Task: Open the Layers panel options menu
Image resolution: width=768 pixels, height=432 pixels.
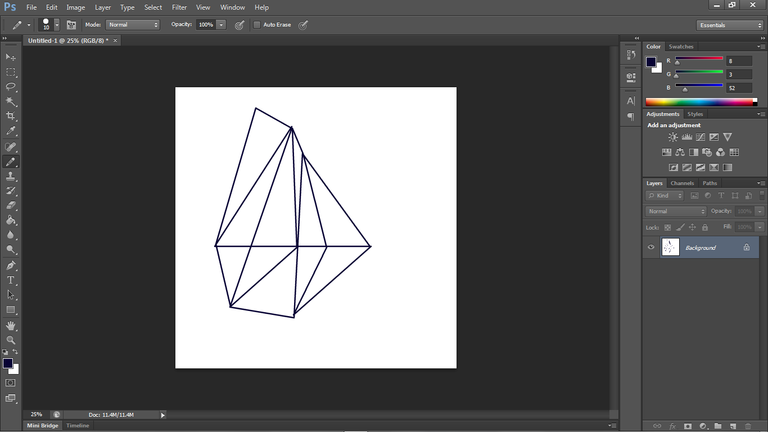Action: 761,183
